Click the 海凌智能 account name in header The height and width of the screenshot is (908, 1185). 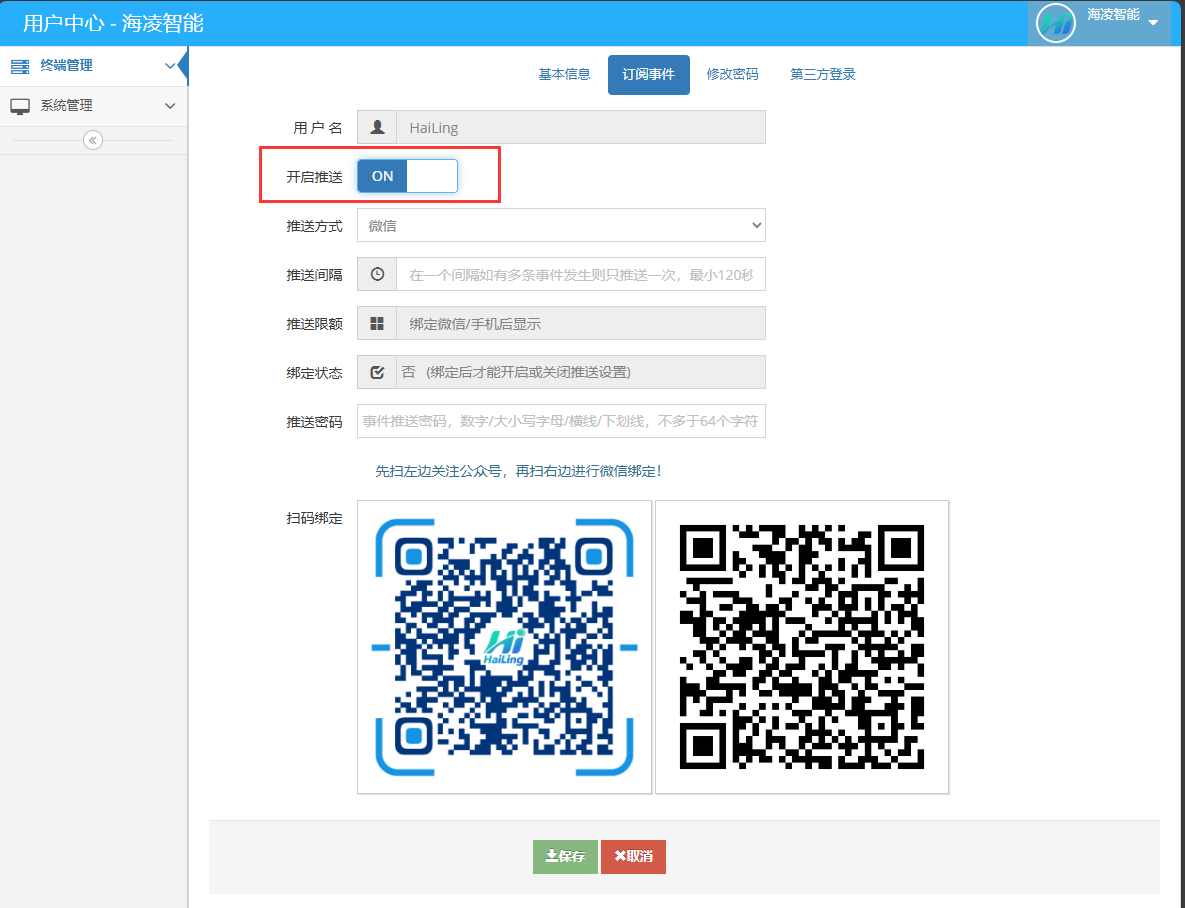point(1113,14)
